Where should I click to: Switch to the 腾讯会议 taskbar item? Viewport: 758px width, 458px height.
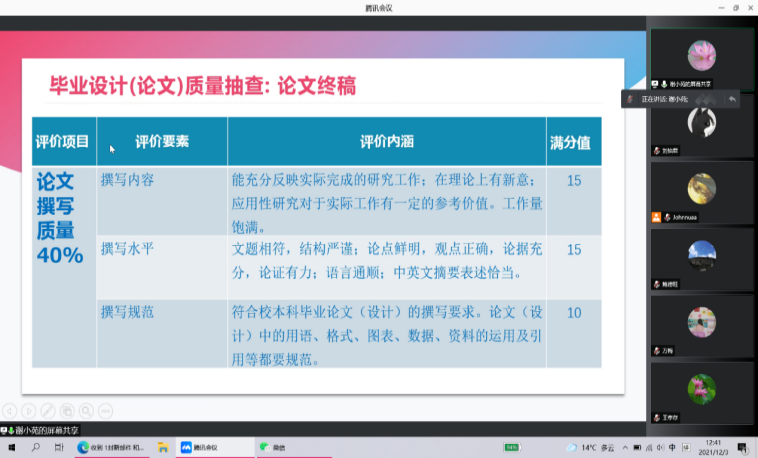pos(212,447)
